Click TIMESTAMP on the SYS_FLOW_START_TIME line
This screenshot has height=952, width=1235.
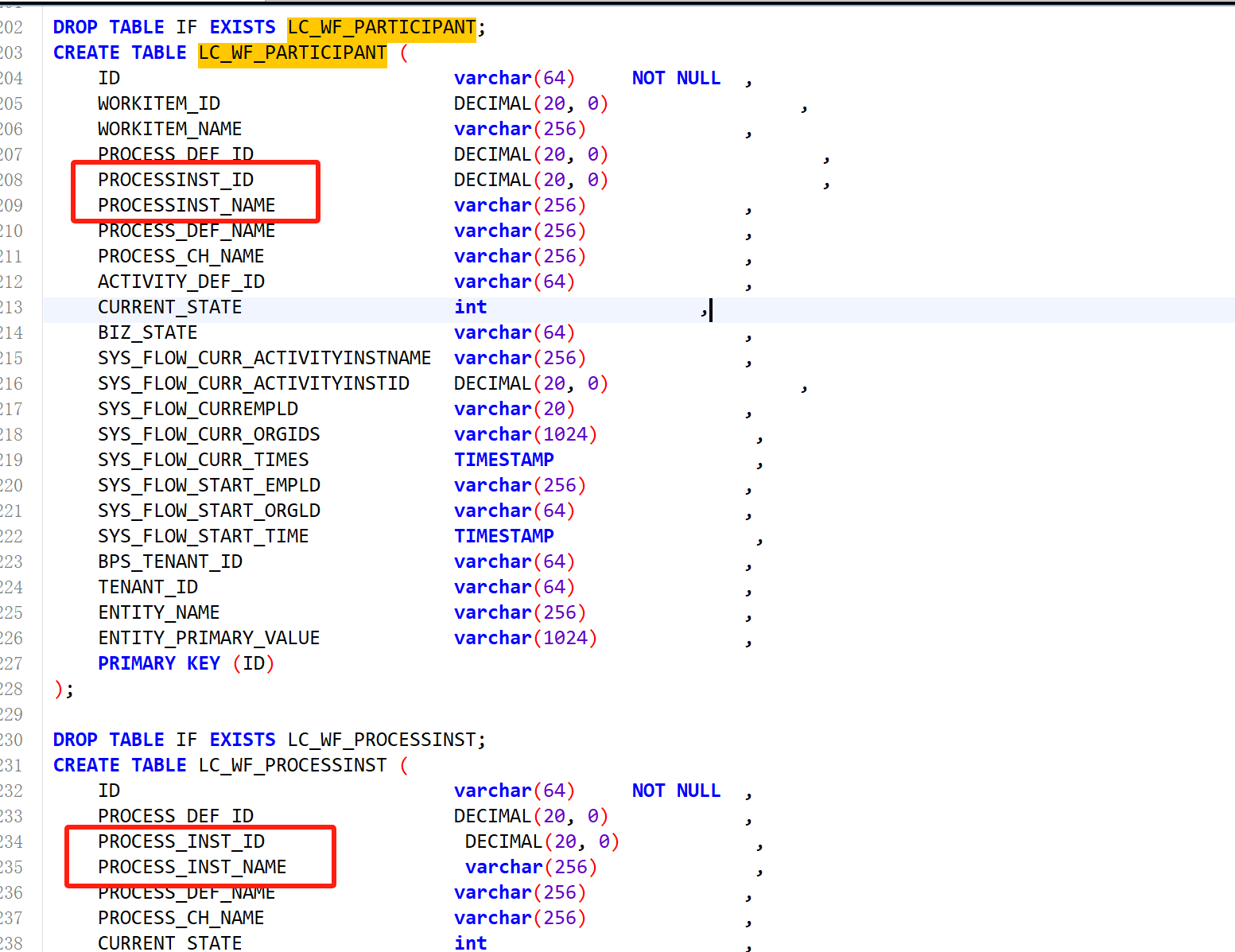coord(503,537)
